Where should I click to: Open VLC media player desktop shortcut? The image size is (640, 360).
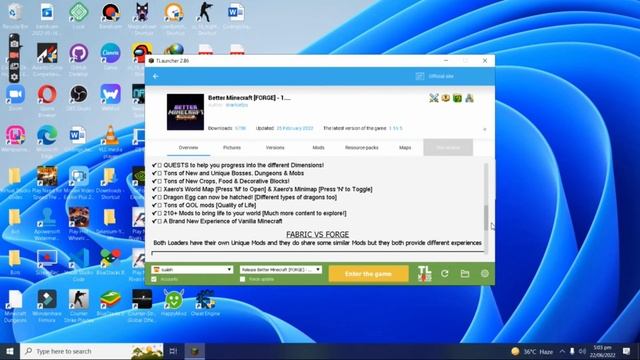click(x=110, y=141)
